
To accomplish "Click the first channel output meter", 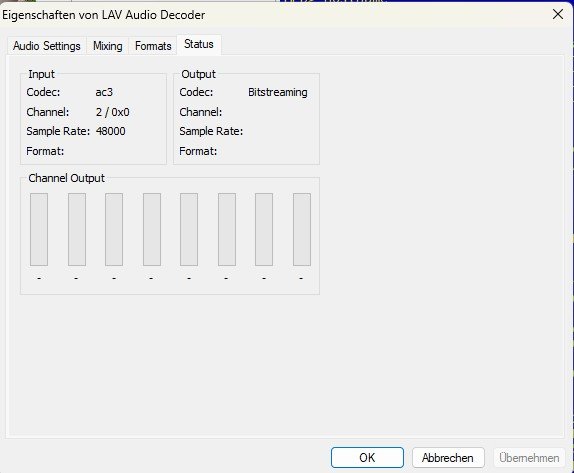I will click(39, 230).
